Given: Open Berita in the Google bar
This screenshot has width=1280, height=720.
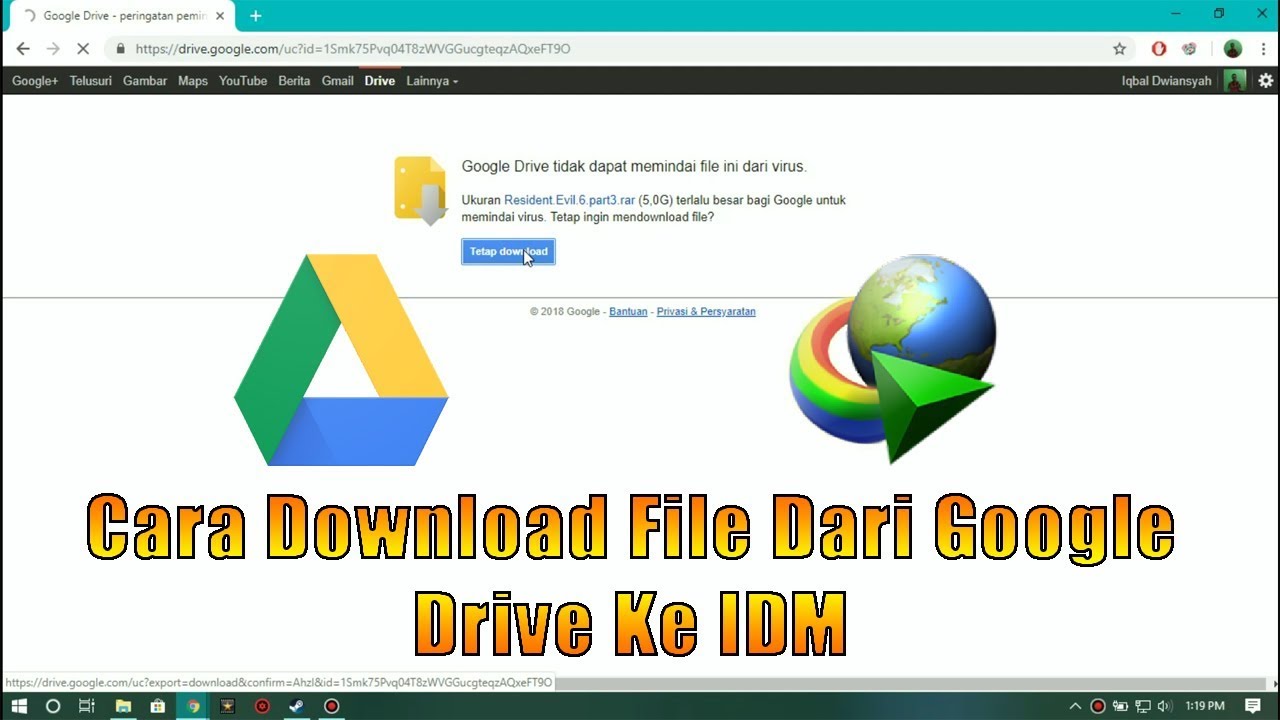Looking at the screenshot, I should (294, 81).
